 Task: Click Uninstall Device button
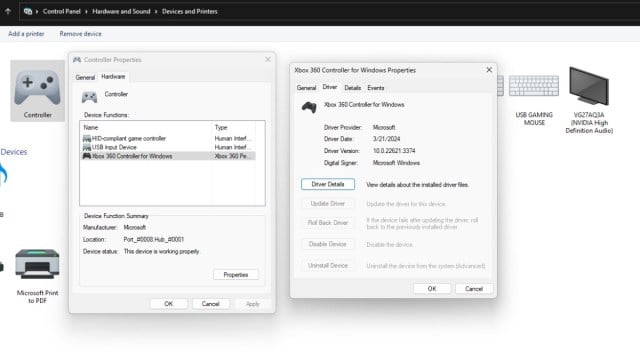pyautogui.click(x=328, y=265)
